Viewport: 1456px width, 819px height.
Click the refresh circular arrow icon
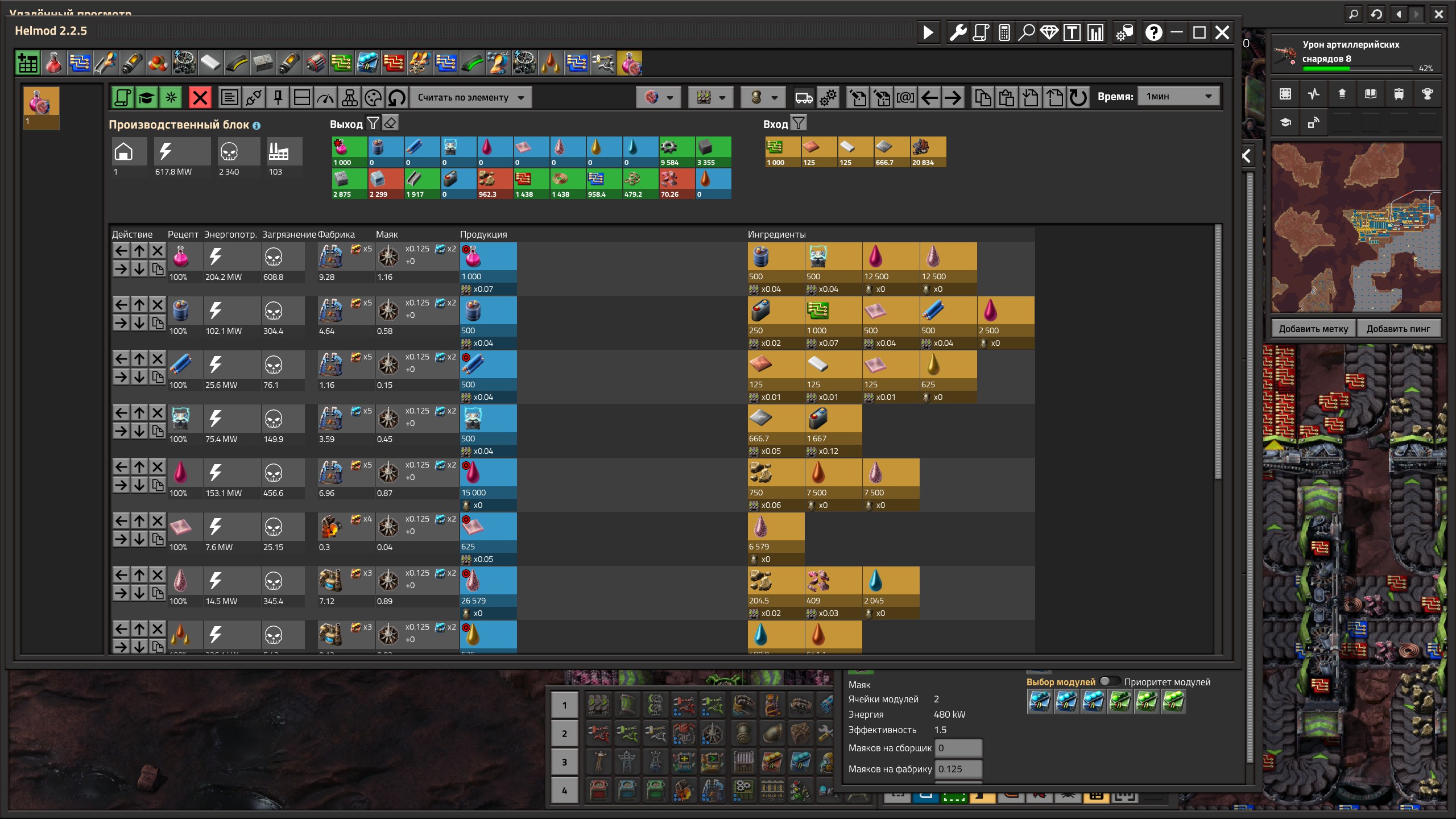[x=1077, y=97]
